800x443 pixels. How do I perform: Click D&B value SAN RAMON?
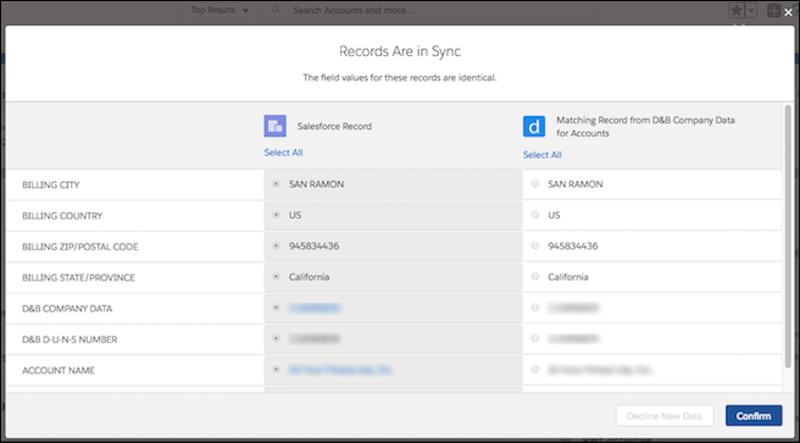(x=575, y=184)
